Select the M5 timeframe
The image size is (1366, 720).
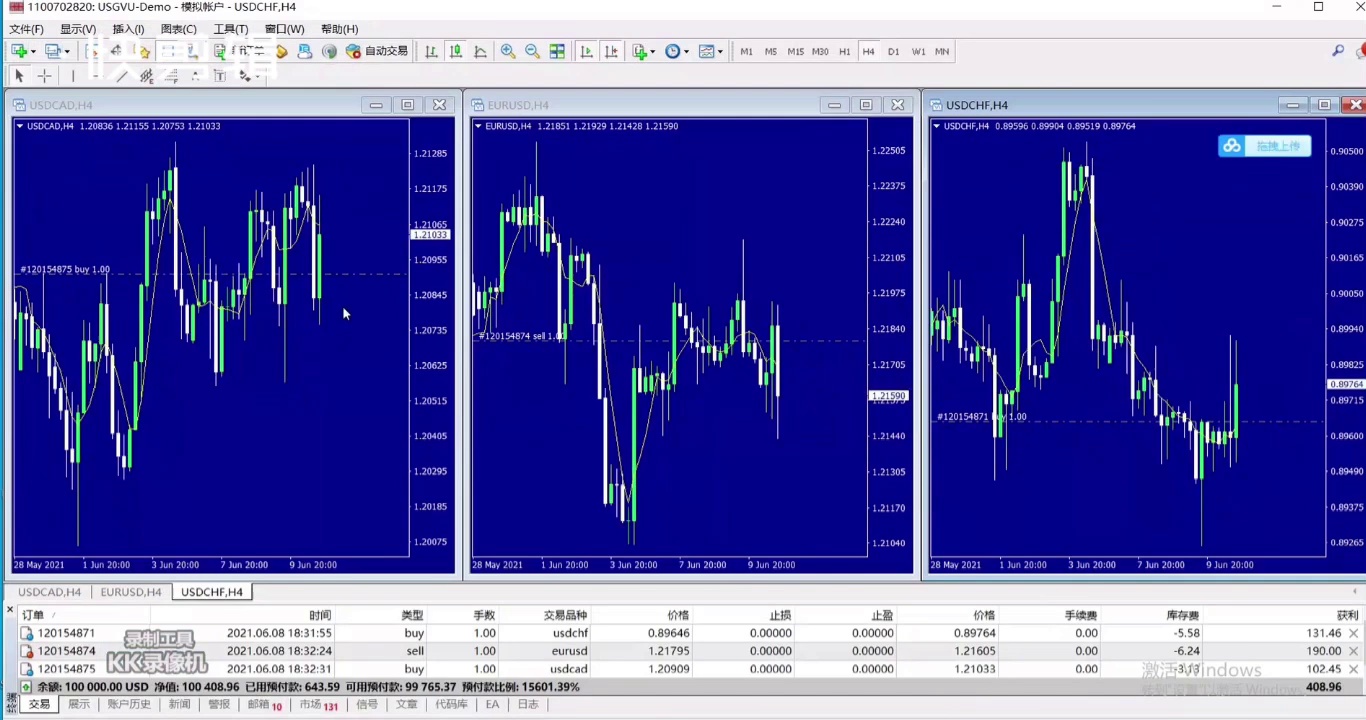tap(771, 51)
